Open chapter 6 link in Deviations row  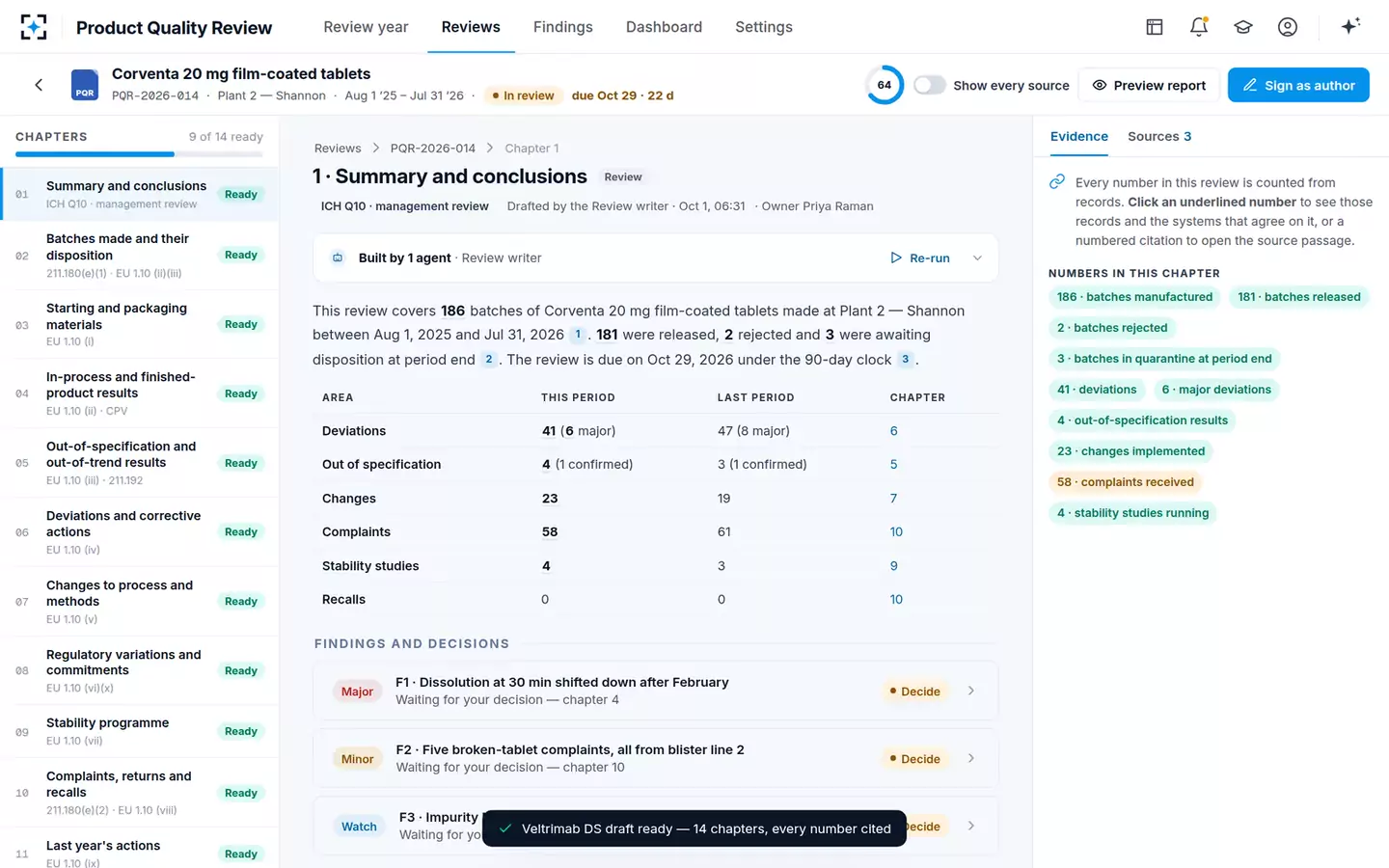tap(894, 431)
